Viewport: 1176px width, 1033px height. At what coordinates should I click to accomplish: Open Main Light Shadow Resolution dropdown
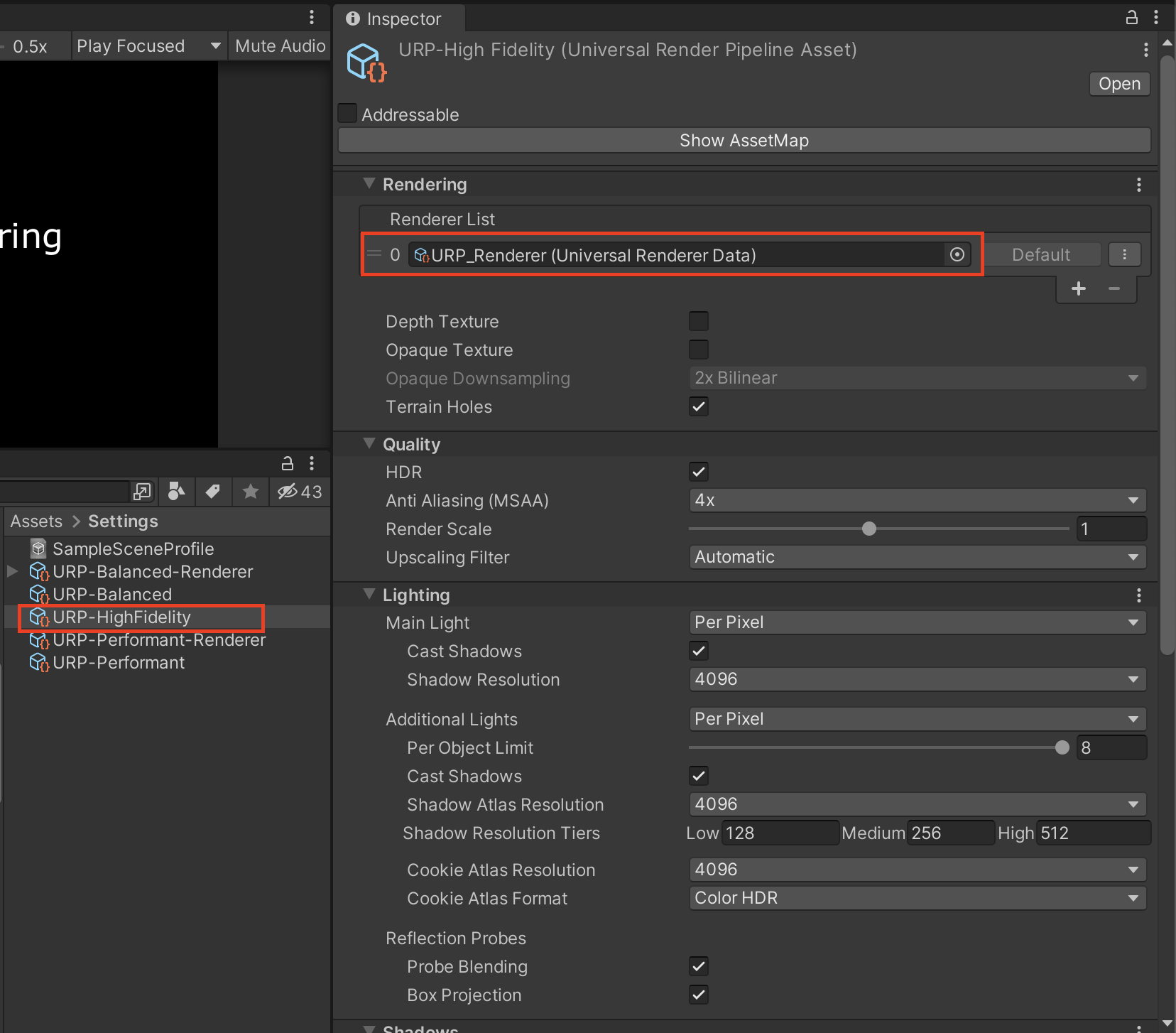coord(918,679)
